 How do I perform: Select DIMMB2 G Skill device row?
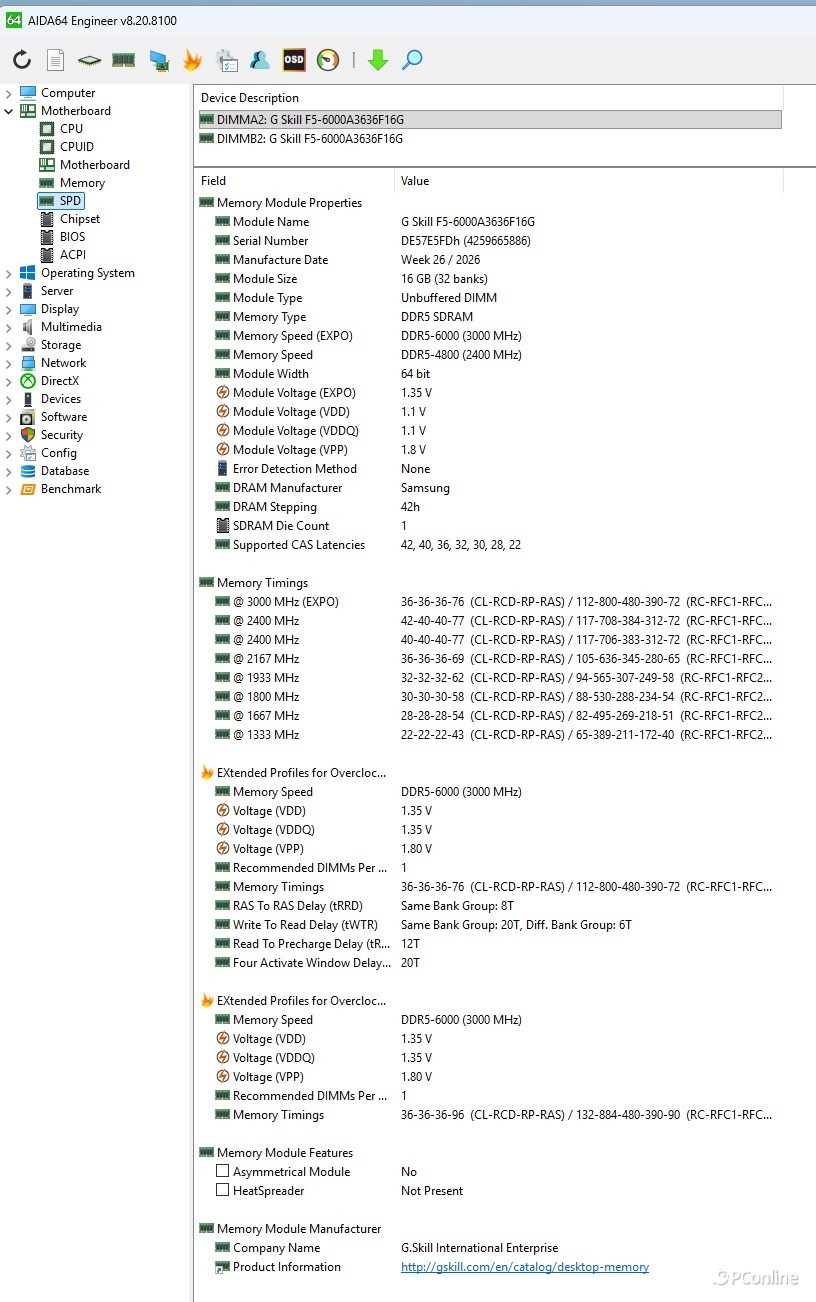(488, 139)
